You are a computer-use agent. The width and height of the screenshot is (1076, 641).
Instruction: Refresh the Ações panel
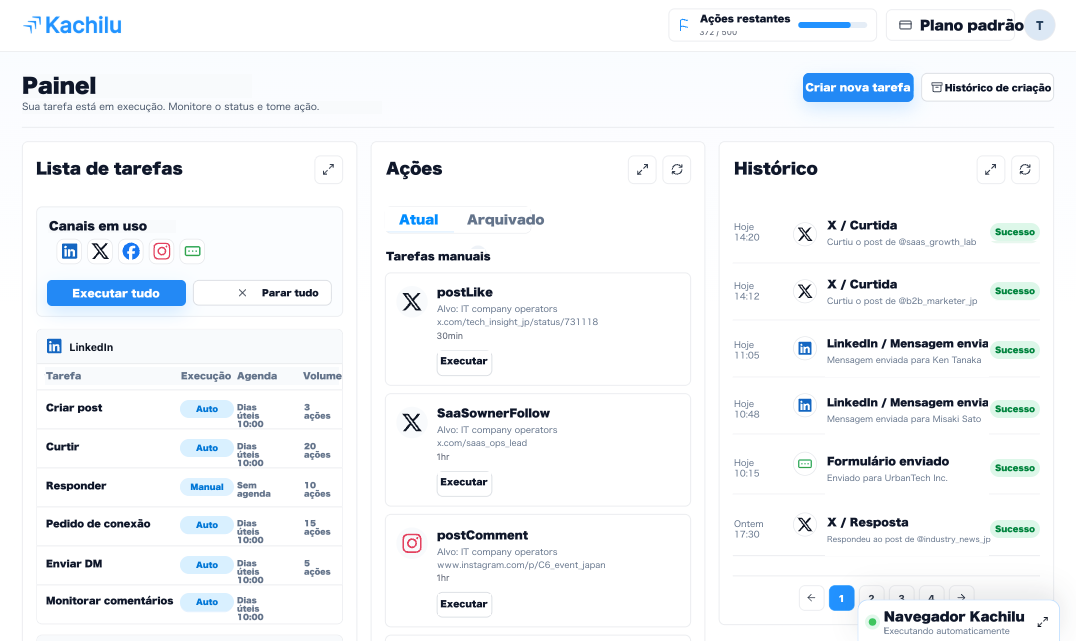(677, 170)
